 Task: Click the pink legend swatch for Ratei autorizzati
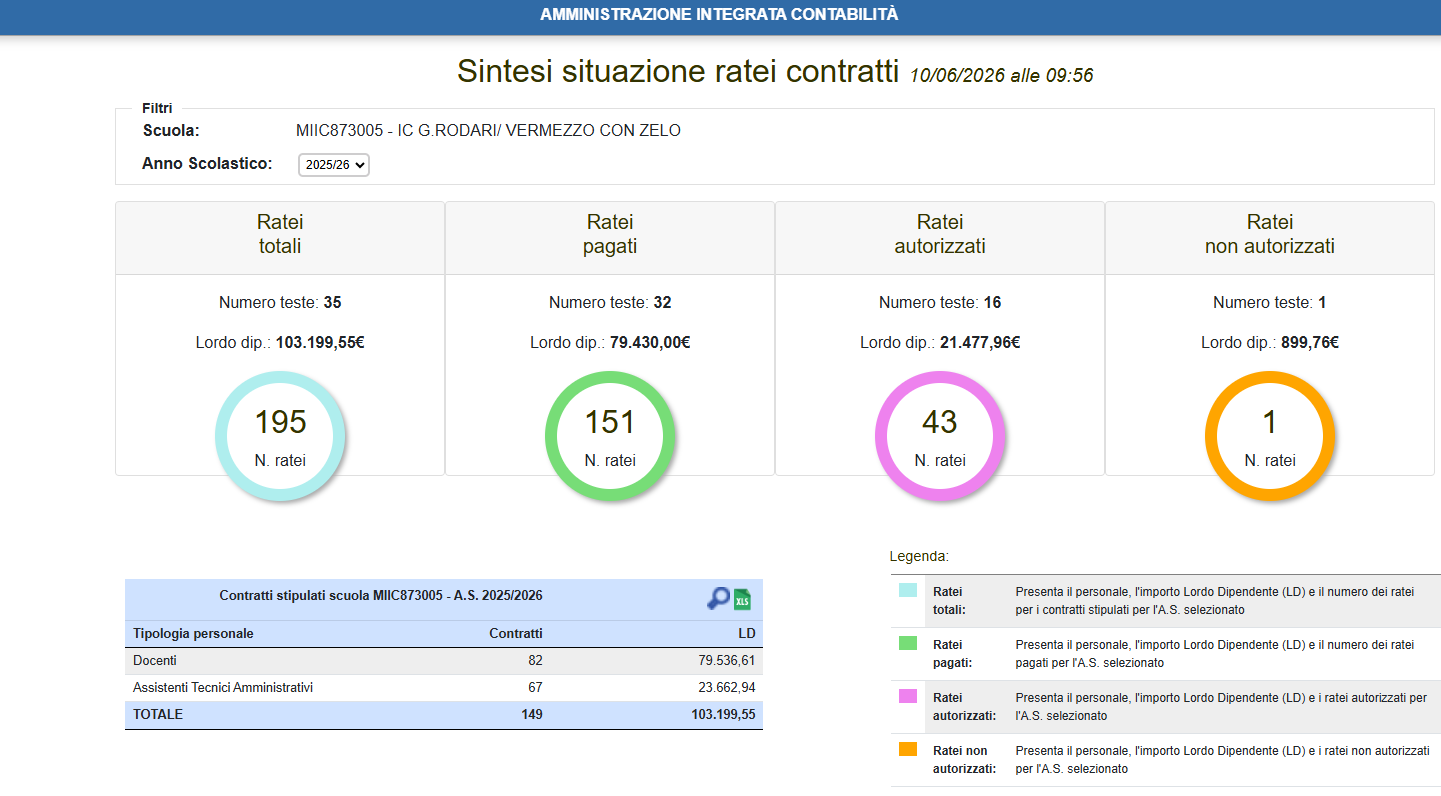[908, 696]
